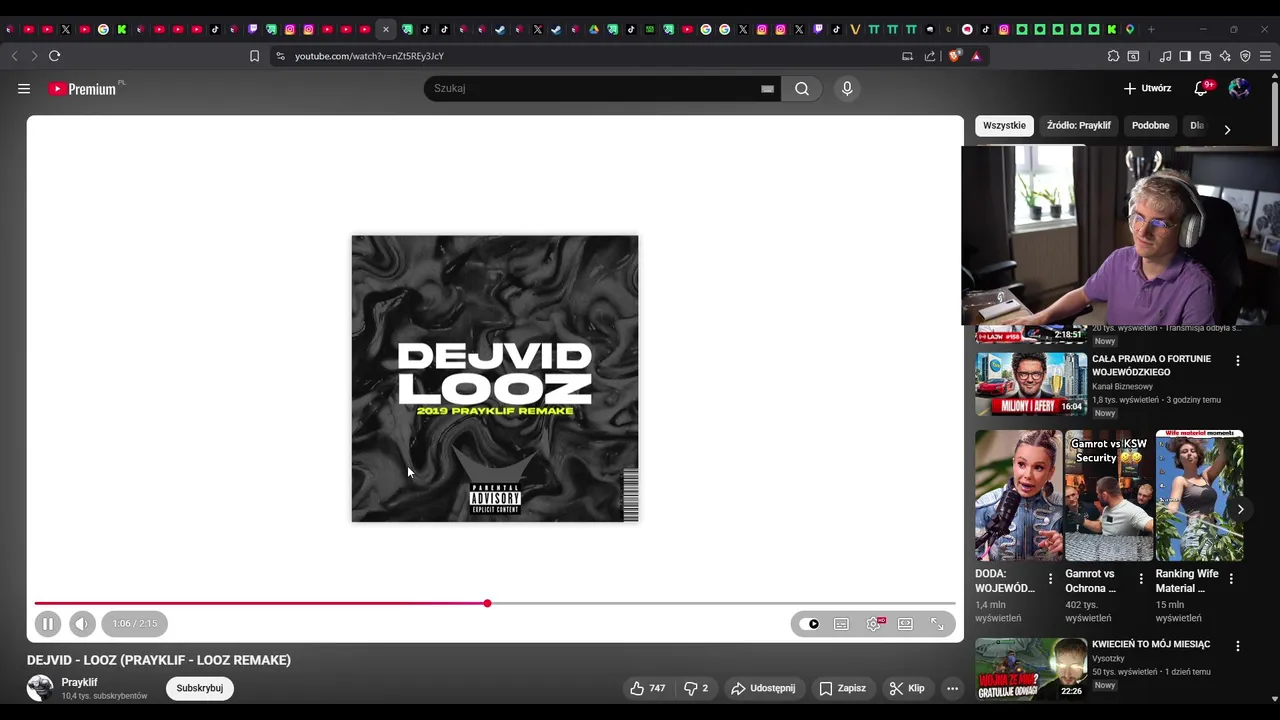The image size is (1280, 720).
Task: Open the YouTube hamburger guide menu
Action: coord(24,89)
